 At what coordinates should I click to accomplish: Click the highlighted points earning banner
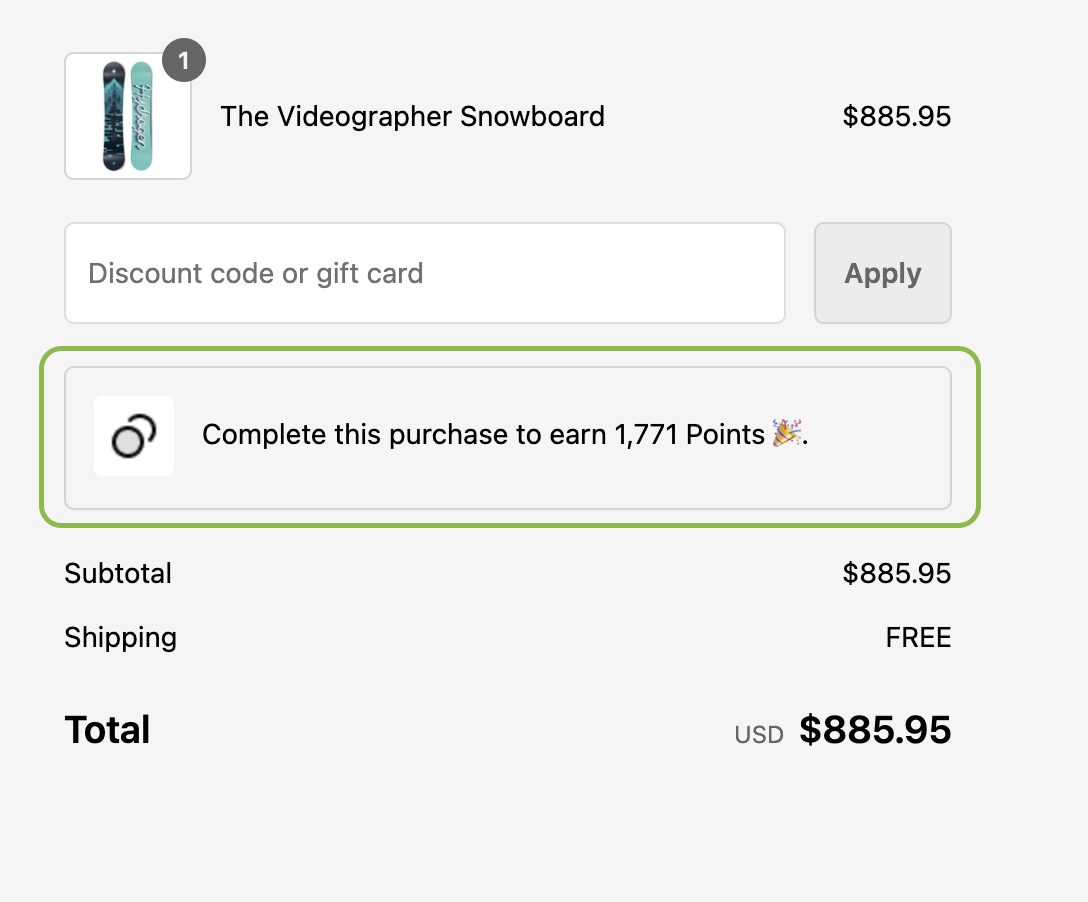[509, 437]
